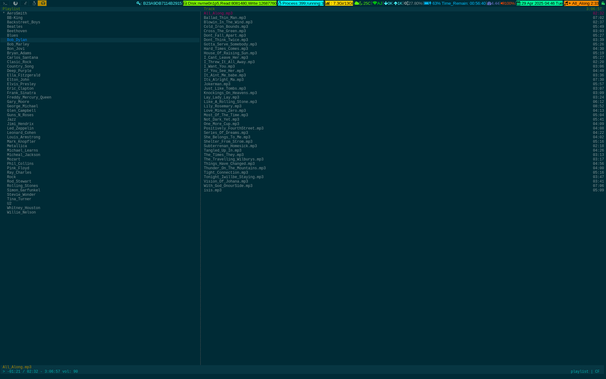This screenshot has width=606, height=379.
Task: Click the cyan running processes status block
Action: (x=301, y=3)
